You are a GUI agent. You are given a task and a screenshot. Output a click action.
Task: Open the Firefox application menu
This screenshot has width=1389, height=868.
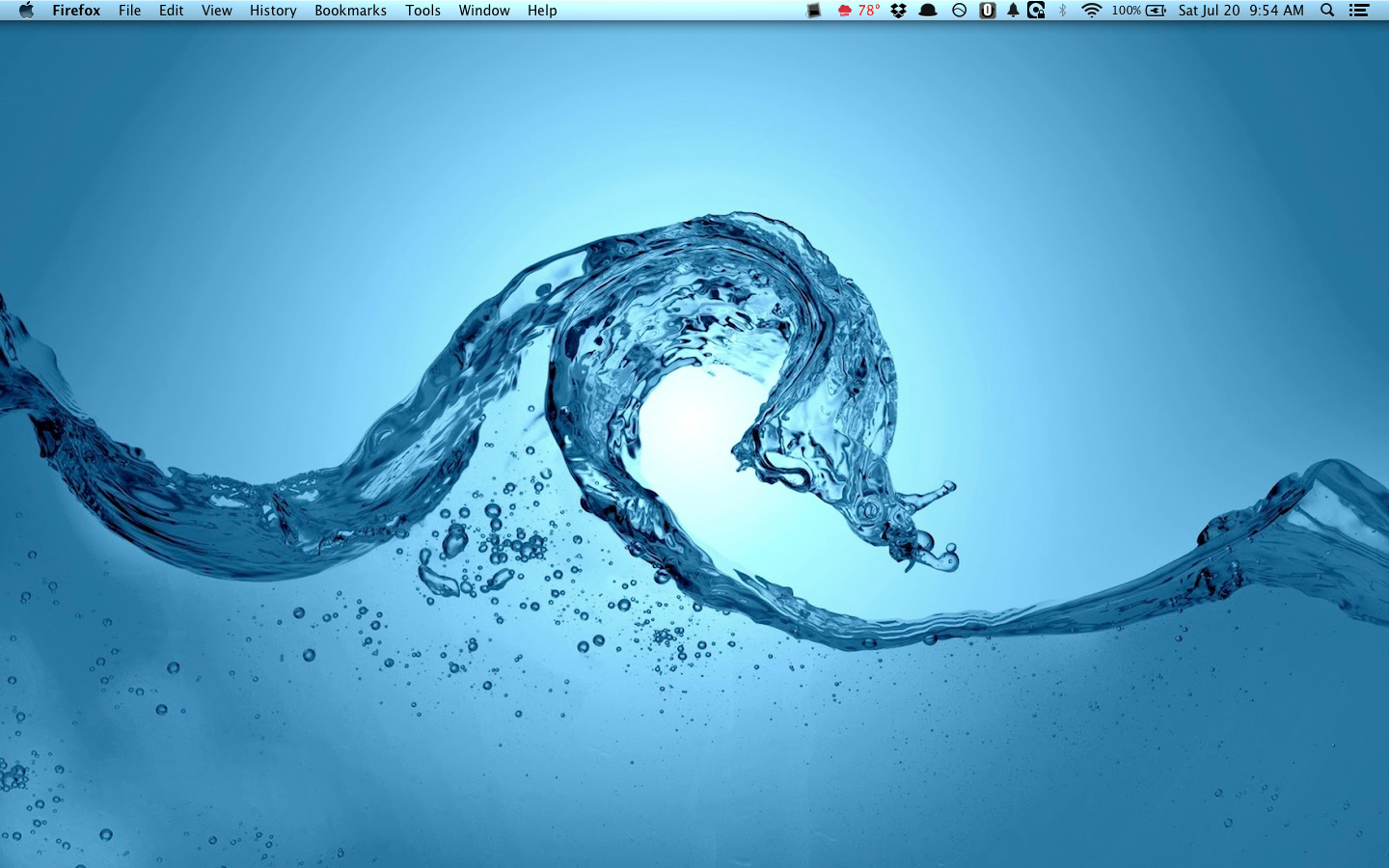(x=76, y=11)
